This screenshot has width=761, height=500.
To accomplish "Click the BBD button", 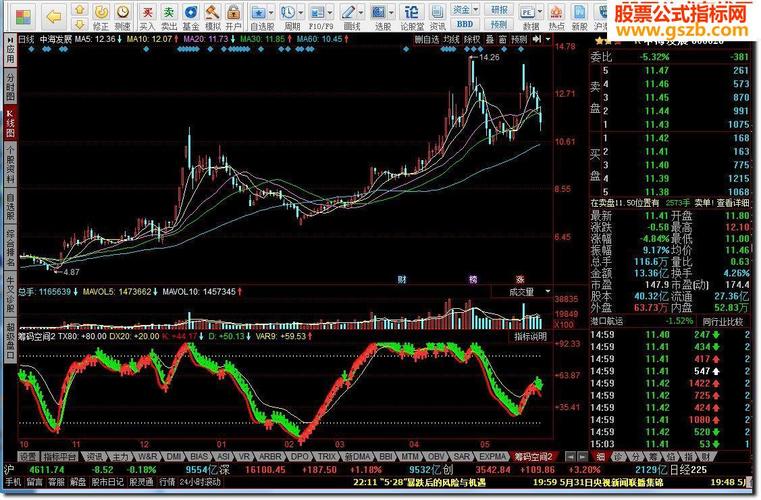I will (465, 24).
